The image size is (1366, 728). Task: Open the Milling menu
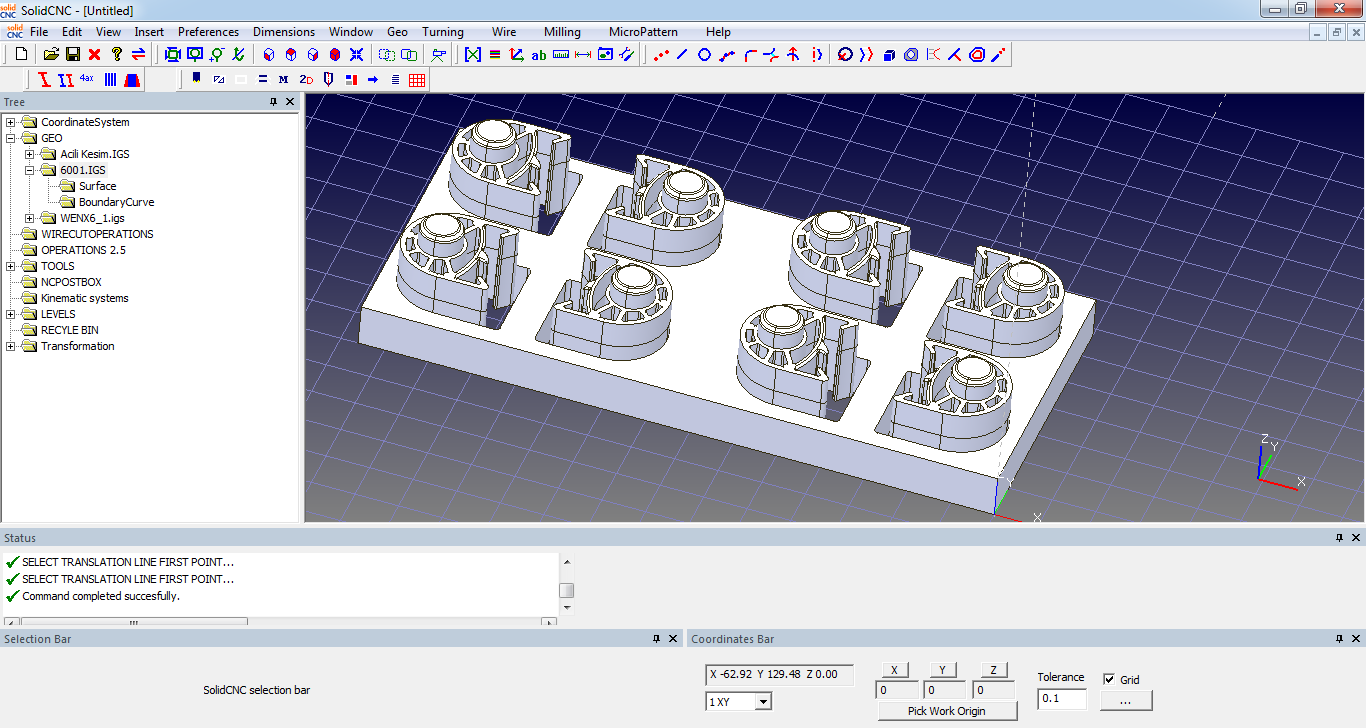point(562,32)
